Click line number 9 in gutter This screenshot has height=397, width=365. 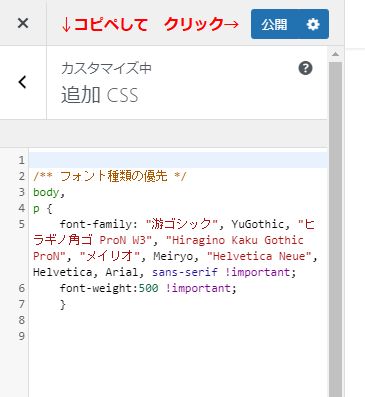(x=22, y=336)
